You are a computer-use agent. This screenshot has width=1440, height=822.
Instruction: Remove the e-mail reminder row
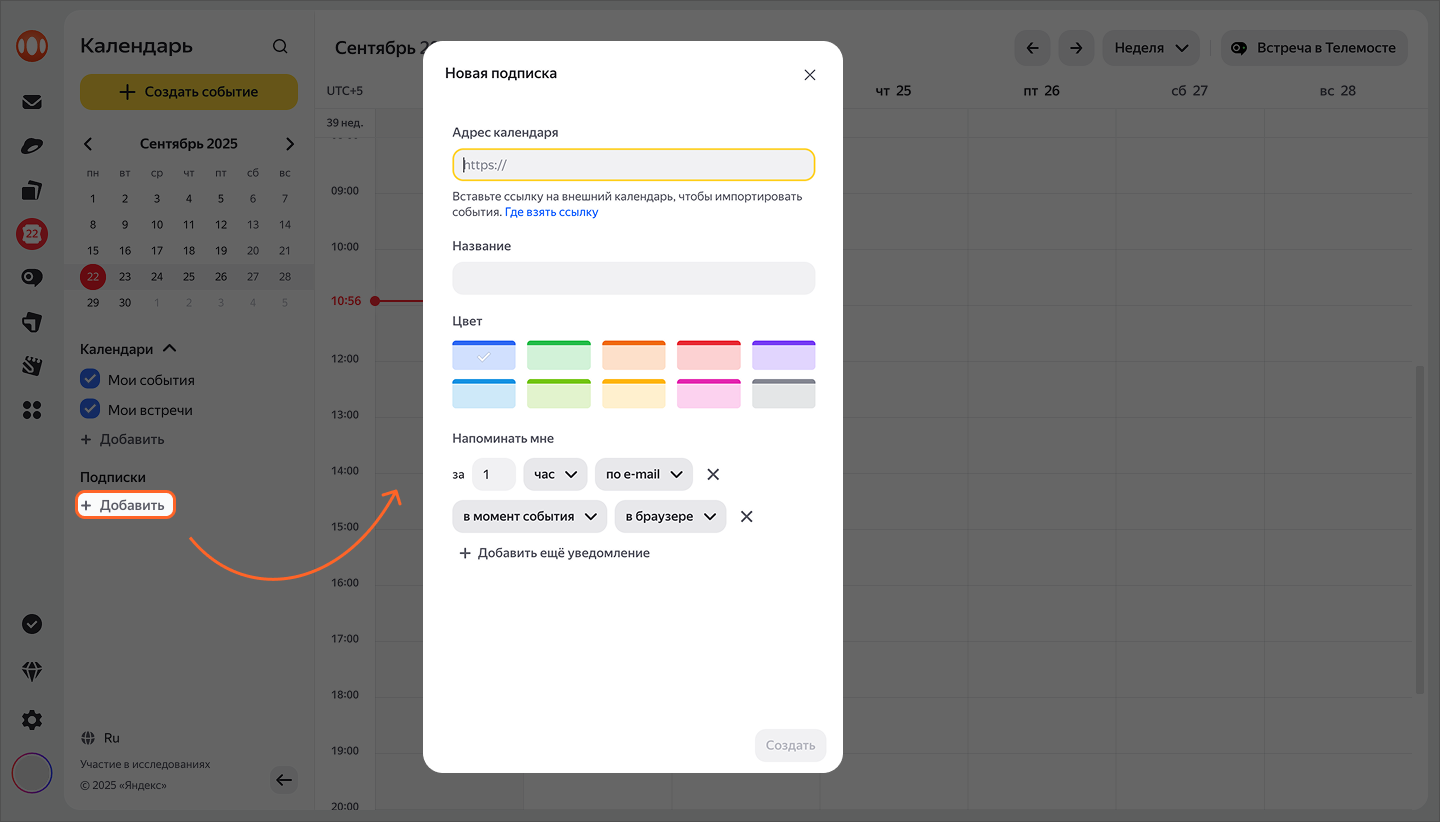point(713,474)
